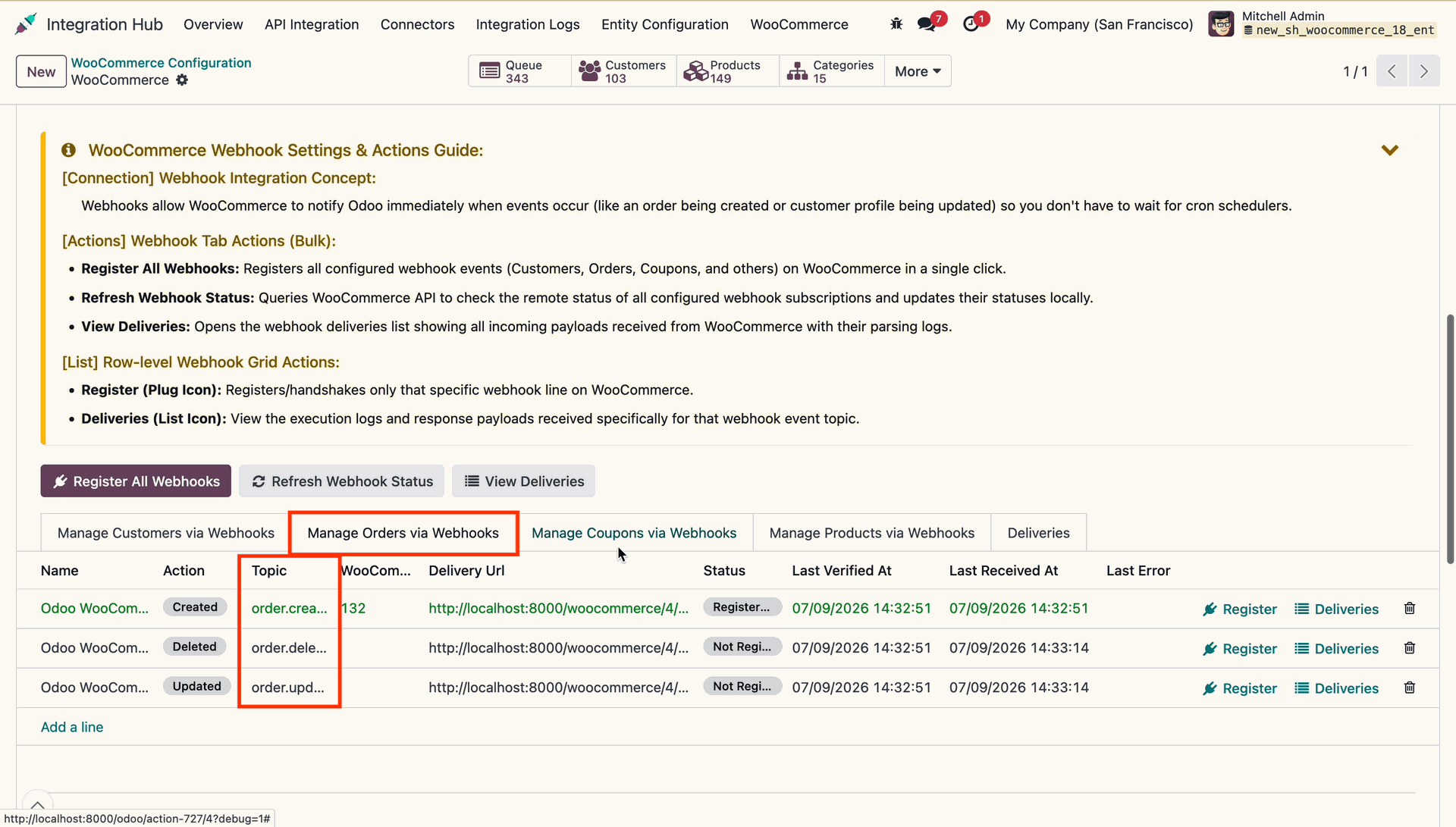Viewport: 1456px width, 827px height.
Task: Click the New button
Action: coord(41,72)
